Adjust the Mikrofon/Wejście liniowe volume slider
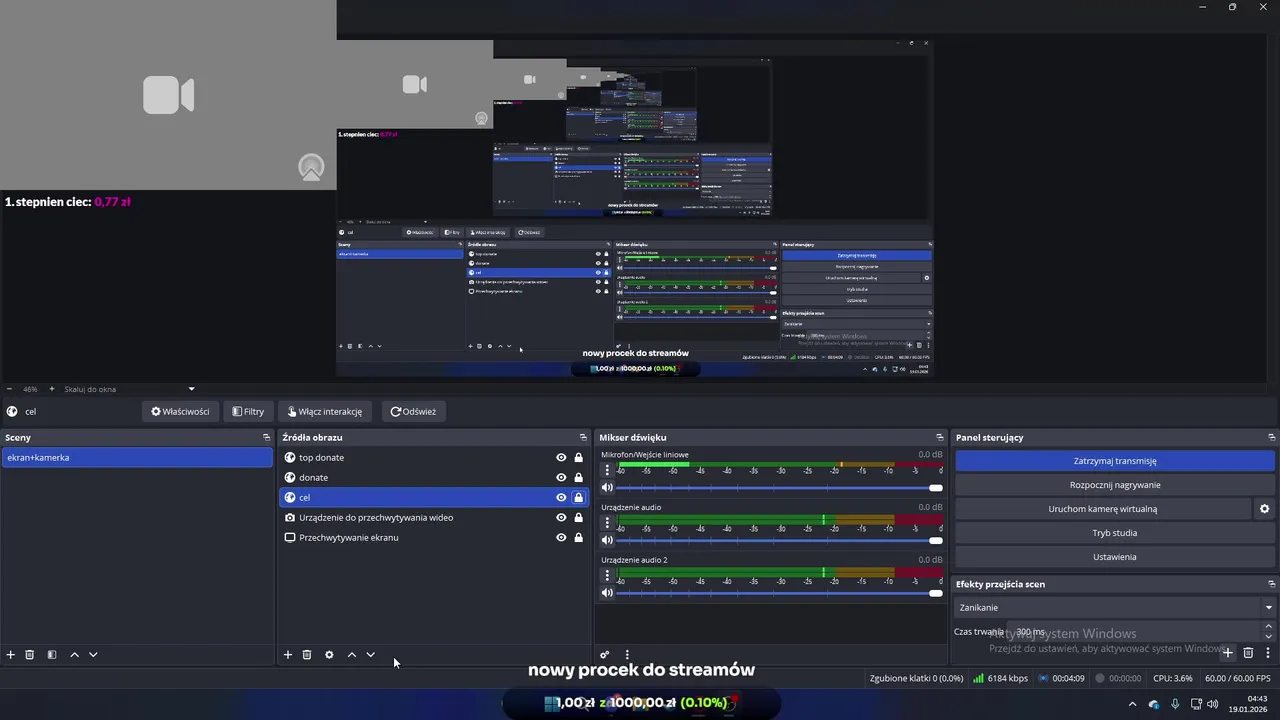1280x720 pixels. (x=780, y=488)
